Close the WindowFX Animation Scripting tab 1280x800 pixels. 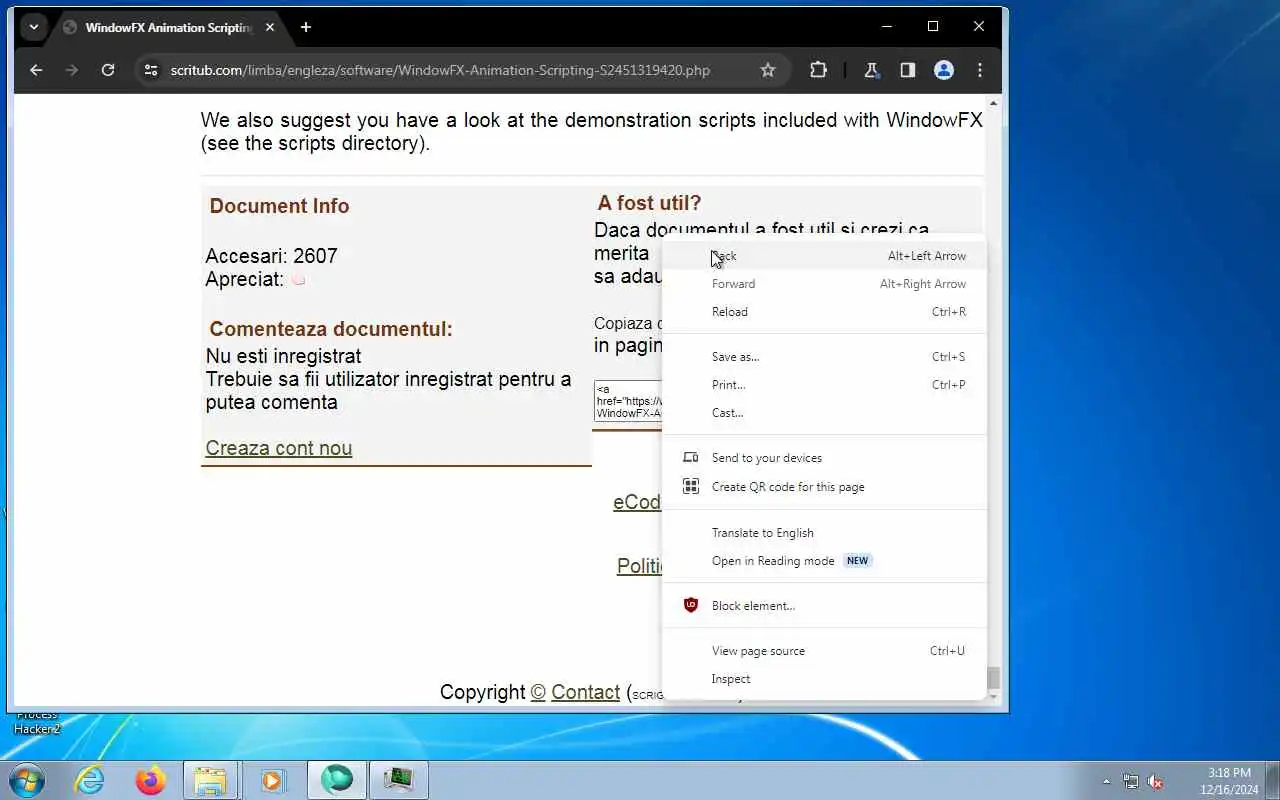pos(270,27)
